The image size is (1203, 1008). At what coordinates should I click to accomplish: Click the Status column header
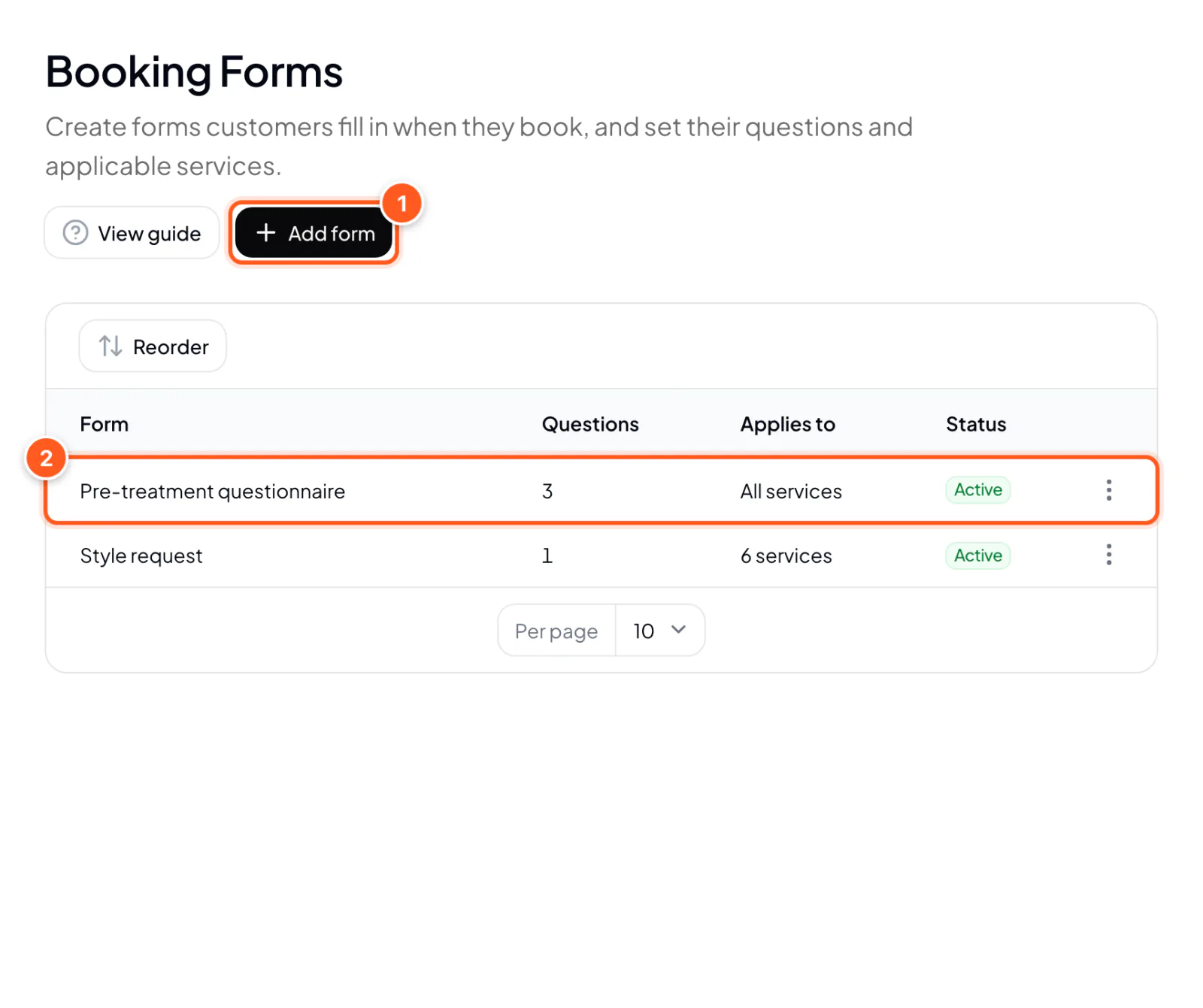click(975, 424)
